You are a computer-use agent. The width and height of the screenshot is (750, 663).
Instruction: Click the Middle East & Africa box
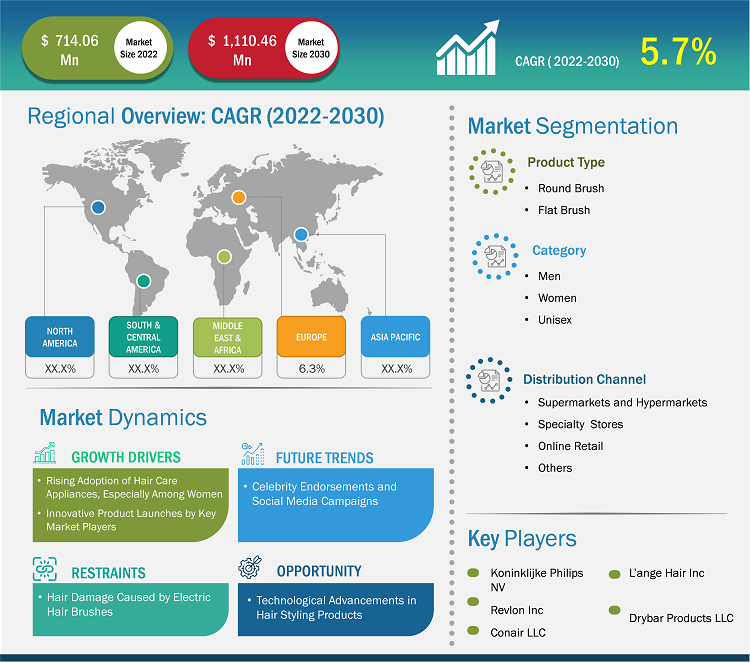(x=226, y=337)
